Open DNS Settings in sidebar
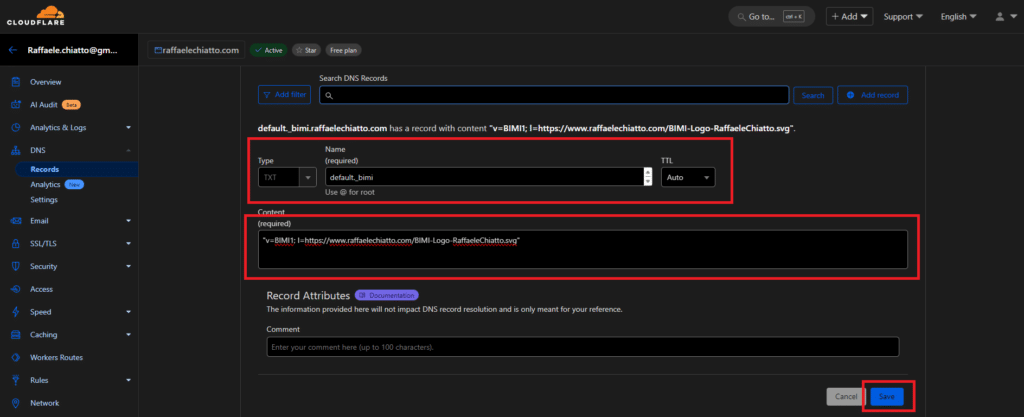The height and width of the screenshot is (417, 1024). [x=44, y=200]
